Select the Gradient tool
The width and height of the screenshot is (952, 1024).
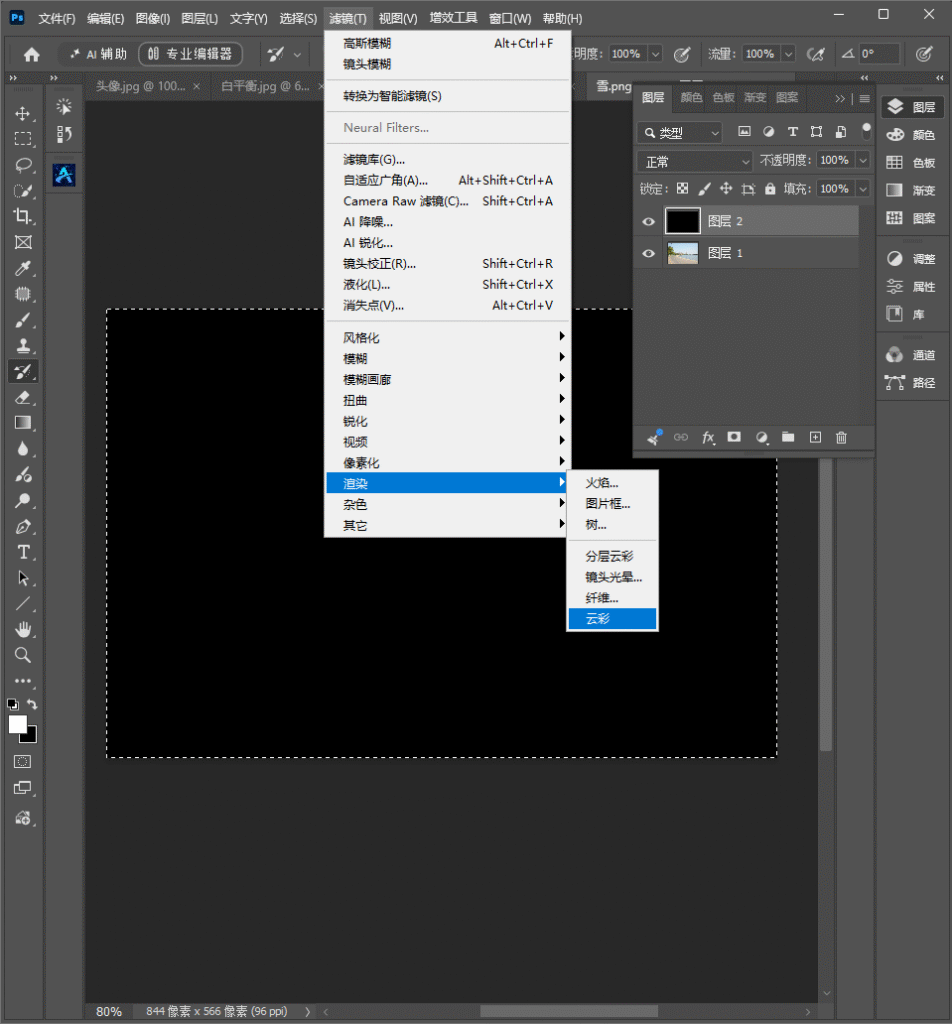(23, 423)
